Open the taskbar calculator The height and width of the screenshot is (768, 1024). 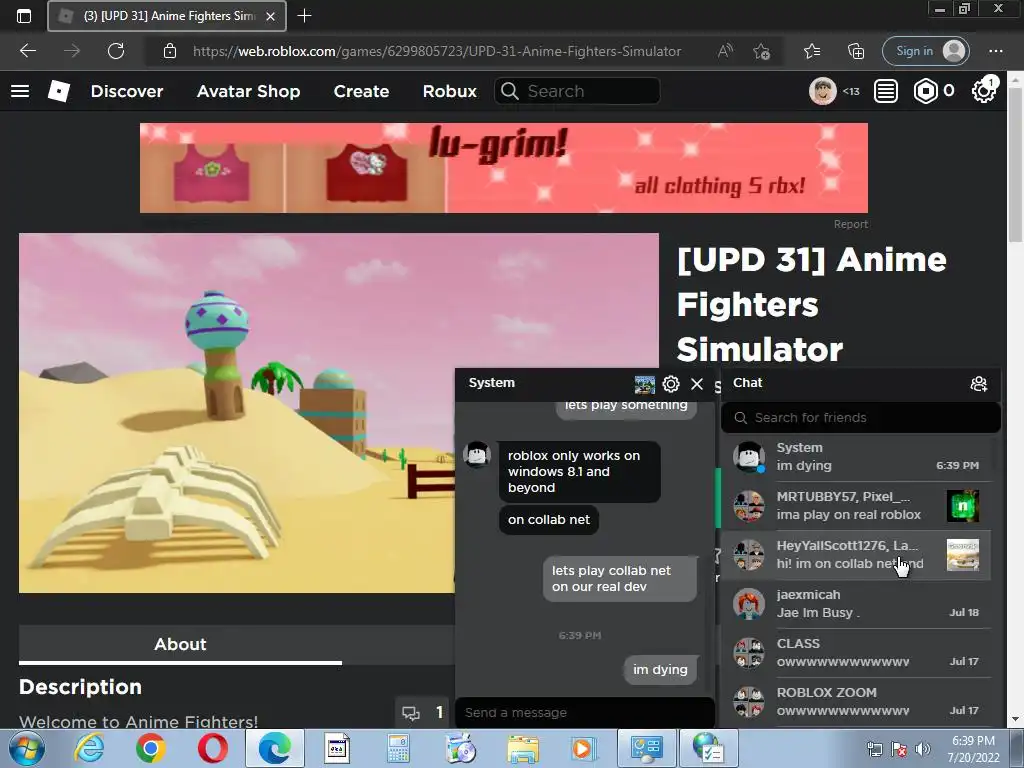(398, 748)
